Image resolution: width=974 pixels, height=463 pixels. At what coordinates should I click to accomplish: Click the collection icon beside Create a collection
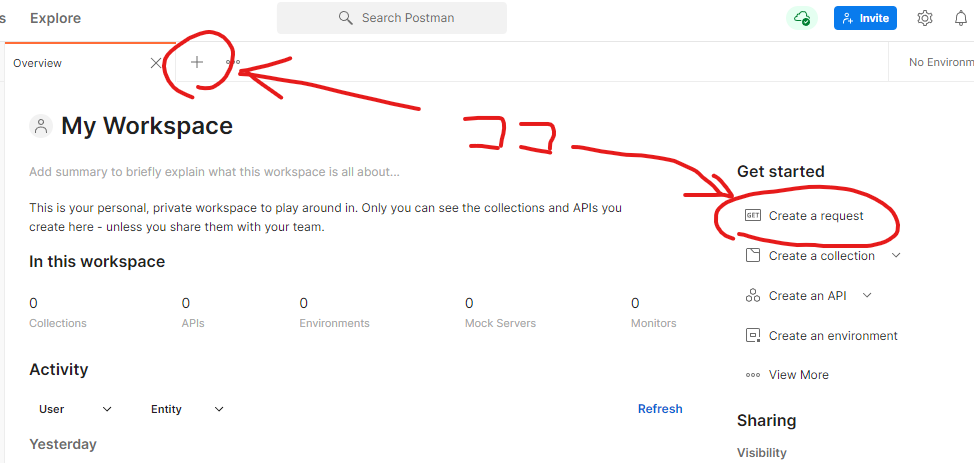coord(753,255)
